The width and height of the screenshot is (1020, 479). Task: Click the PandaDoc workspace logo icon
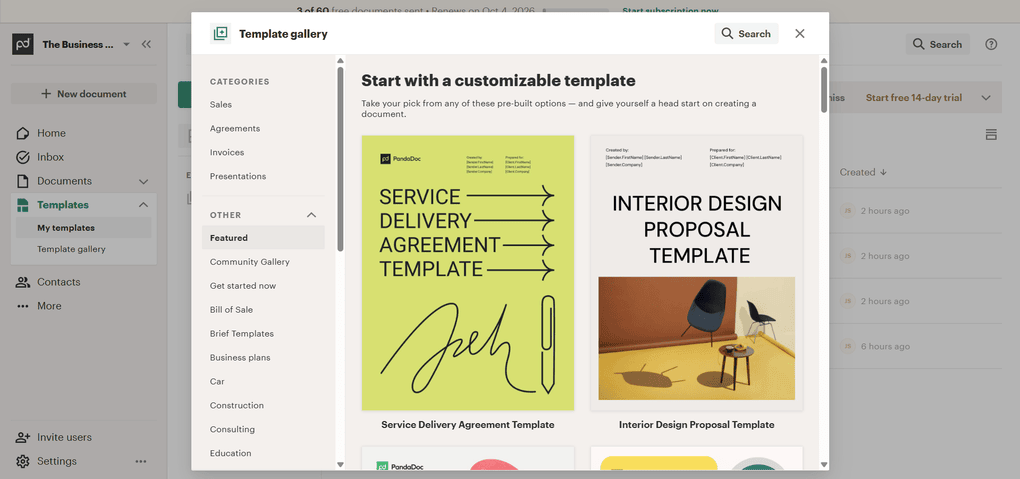[23, 44]
